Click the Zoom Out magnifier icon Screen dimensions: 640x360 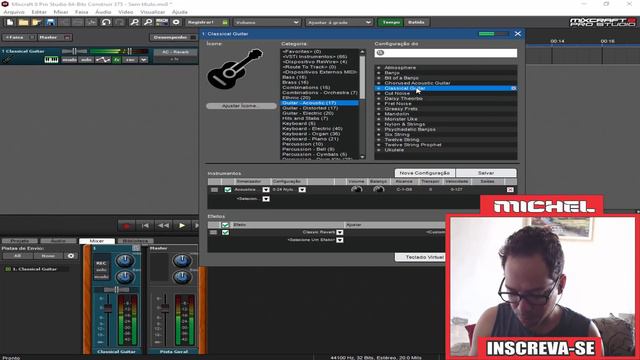[x=148, y=22]
